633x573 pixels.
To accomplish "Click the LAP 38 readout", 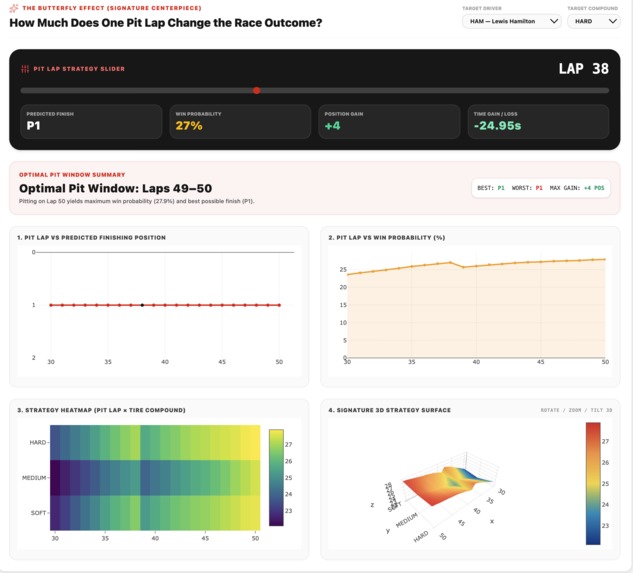I will tap(583, 69).
